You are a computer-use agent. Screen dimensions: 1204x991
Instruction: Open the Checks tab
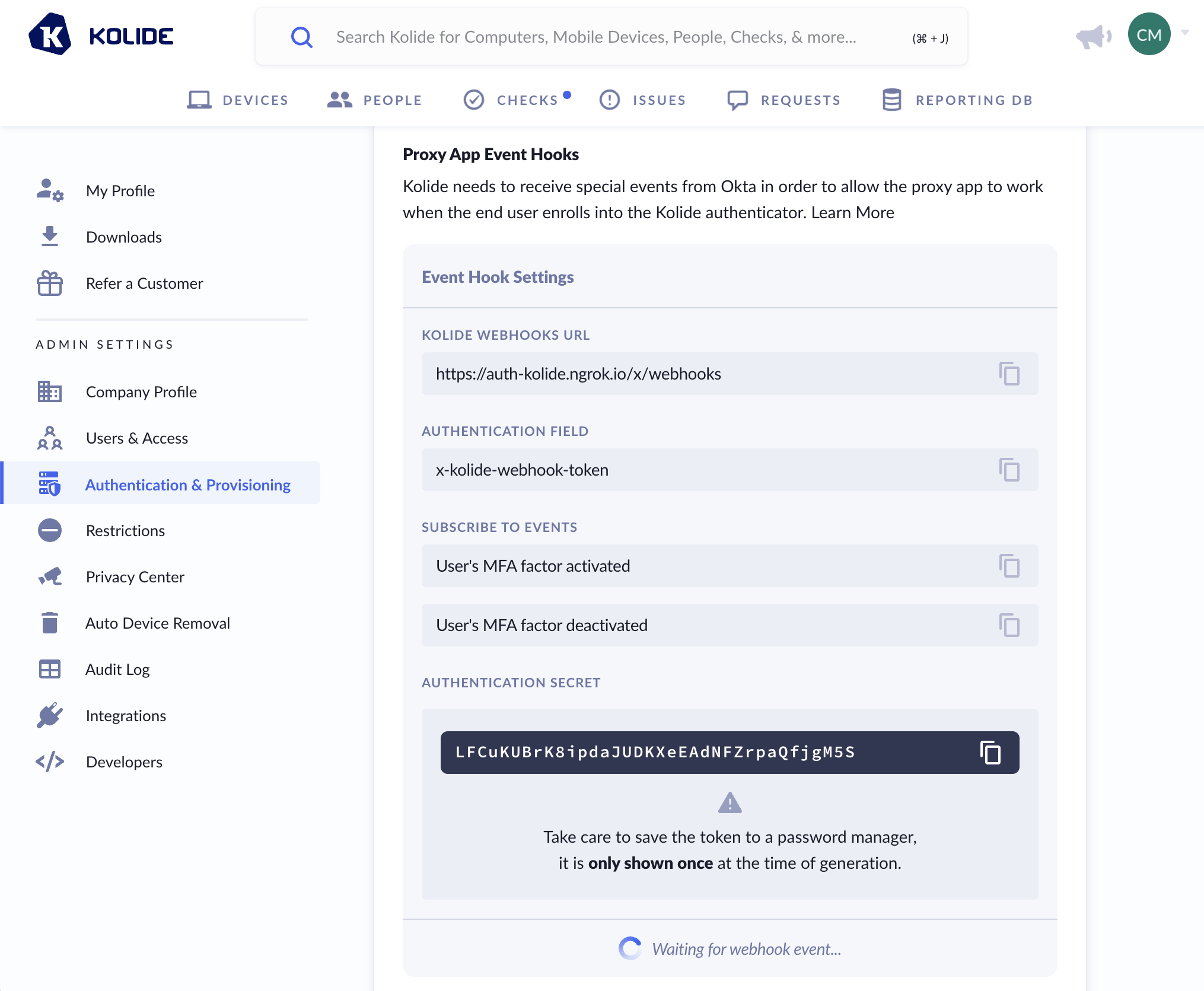pyautogui.click(x=516, y=100)
